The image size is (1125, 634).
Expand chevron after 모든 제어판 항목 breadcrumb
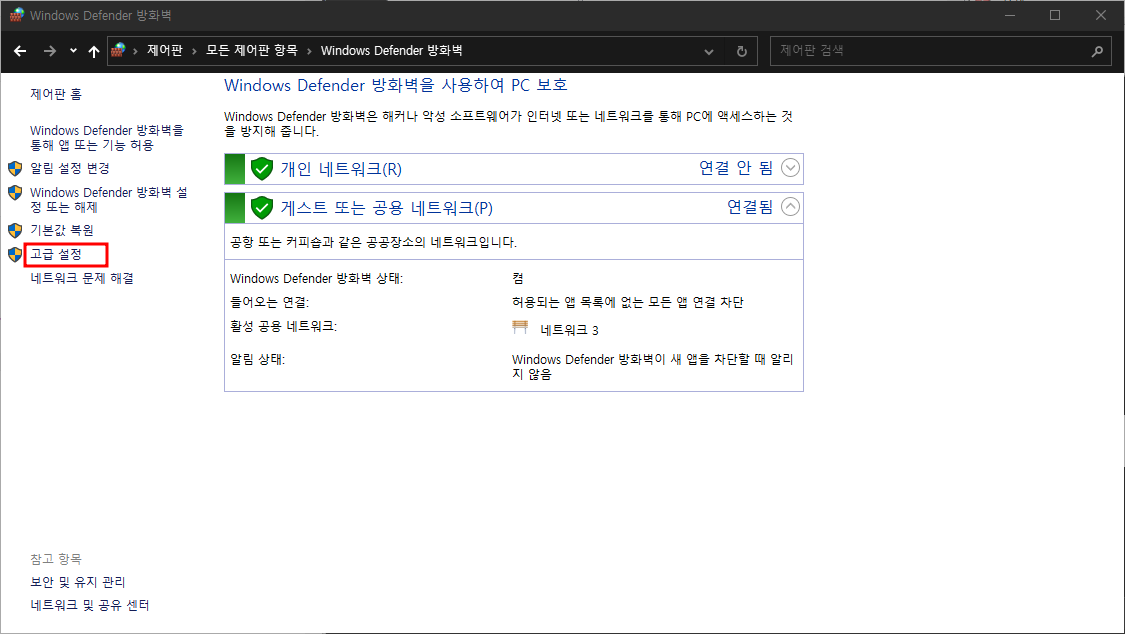pos(309,51)
